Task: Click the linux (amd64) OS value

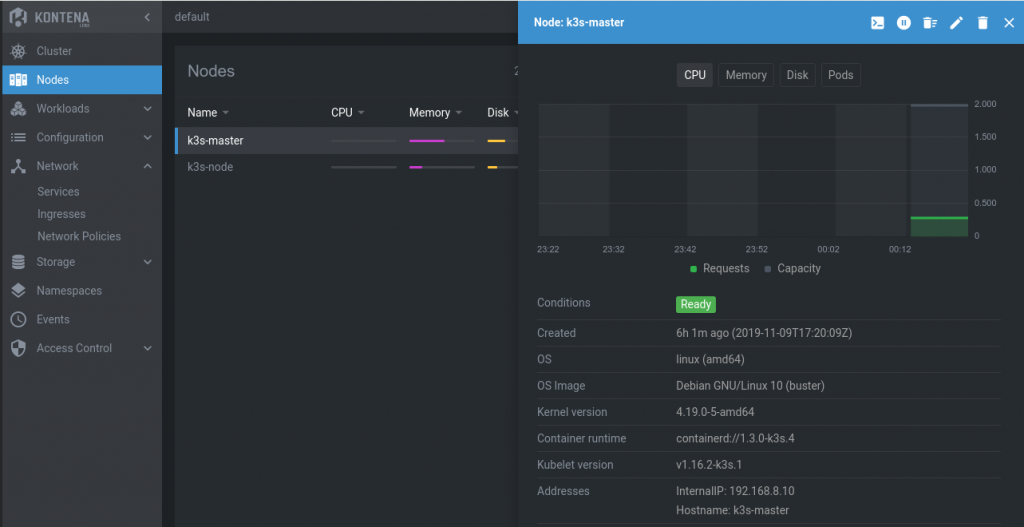Action: pyautogui.click(x=711, y=359)
